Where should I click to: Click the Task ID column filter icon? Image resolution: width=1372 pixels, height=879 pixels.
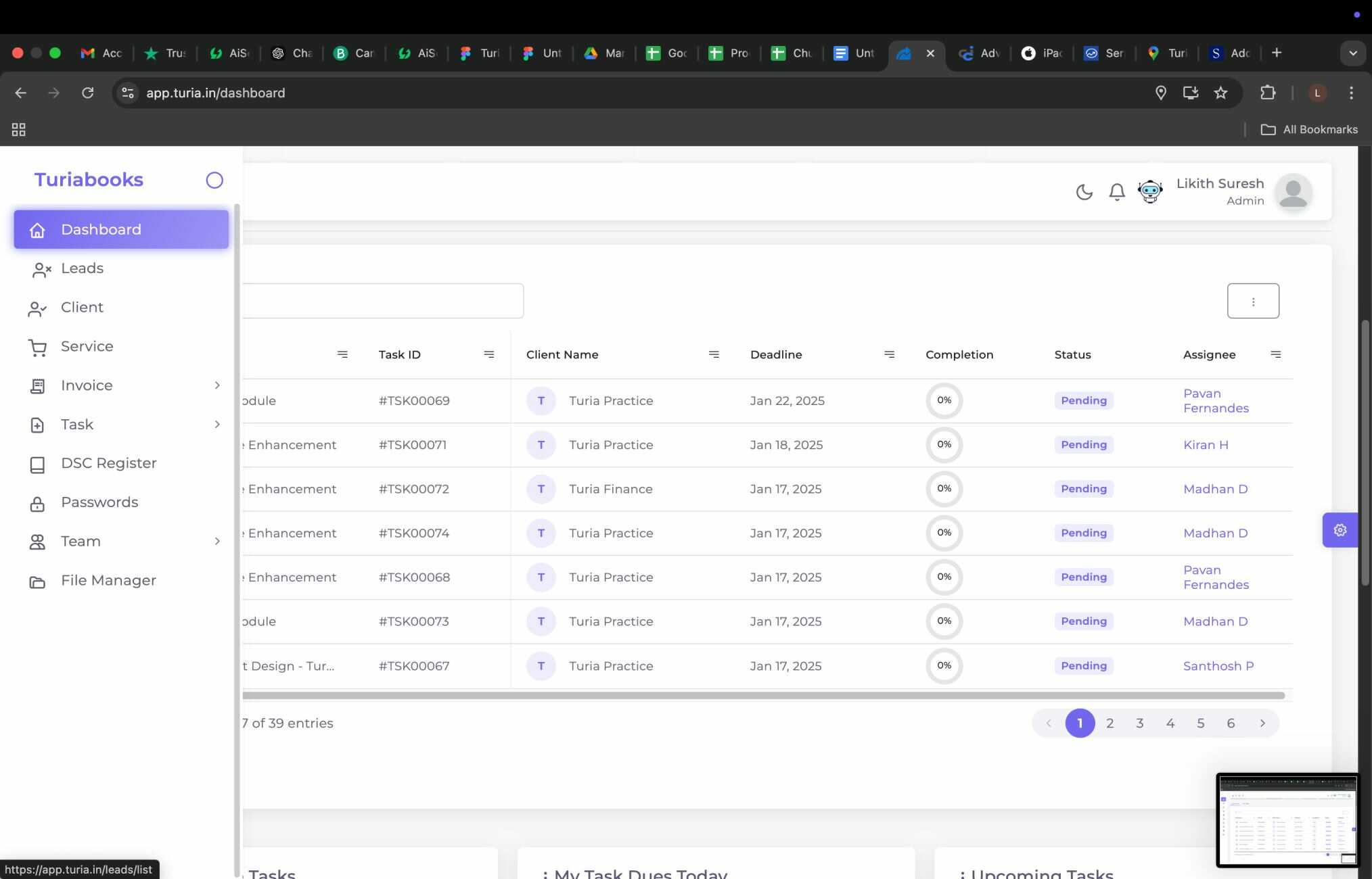[489, 354]
